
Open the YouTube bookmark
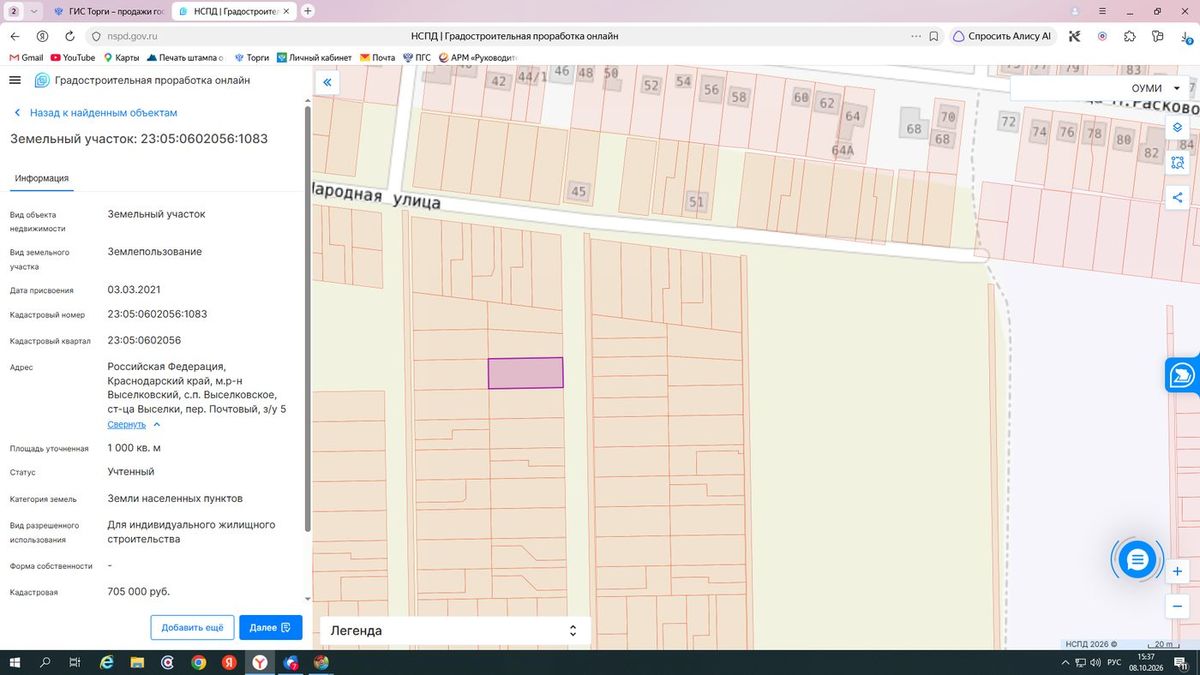(x=73, y=58)
